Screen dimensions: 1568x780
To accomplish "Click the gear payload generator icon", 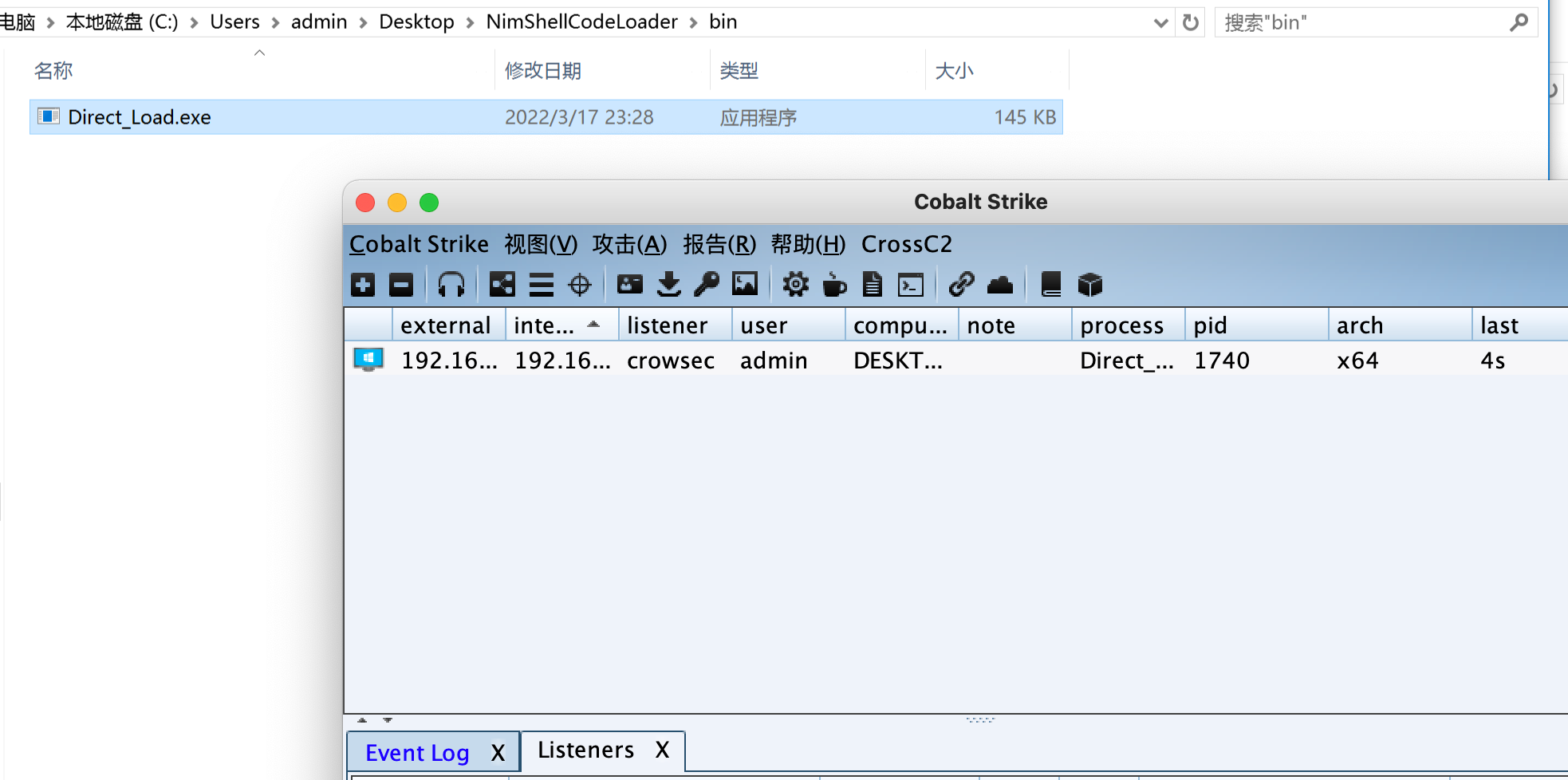I will coord(795,285).
